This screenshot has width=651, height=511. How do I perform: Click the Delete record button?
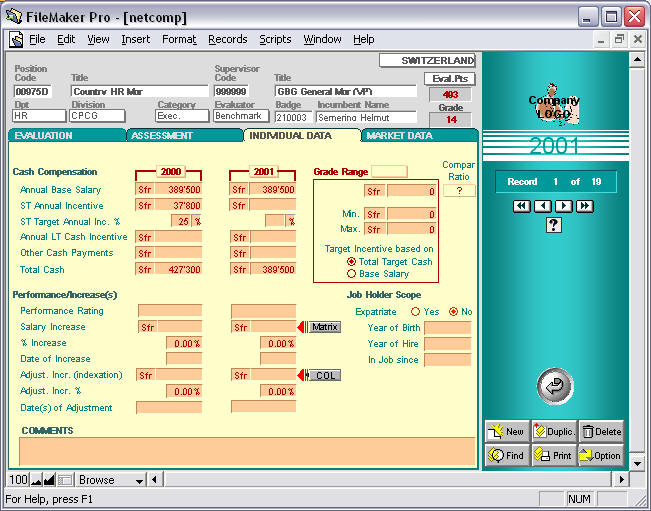600,431
